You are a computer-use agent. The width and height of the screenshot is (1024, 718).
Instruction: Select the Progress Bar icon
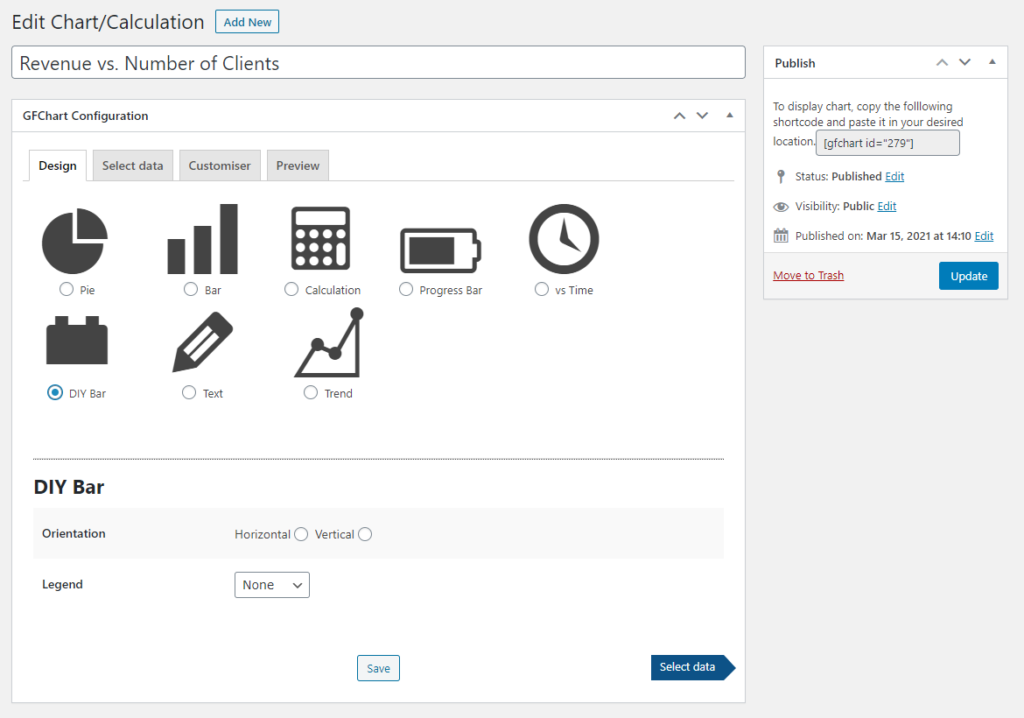pyautogui.click(x=440, y=238)
